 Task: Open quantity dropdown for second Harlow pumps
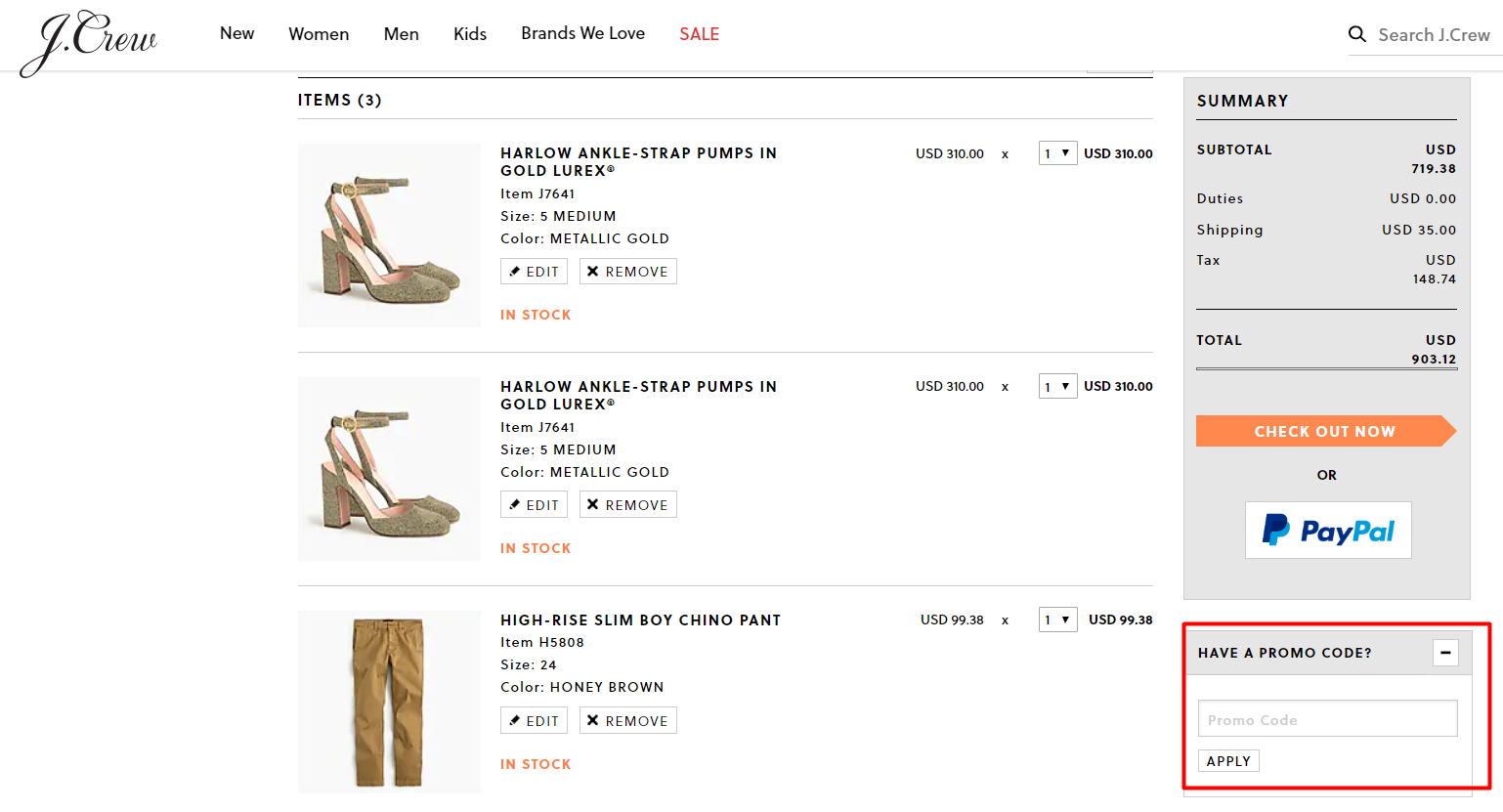pyautogui.click(x=1057, y=386)
